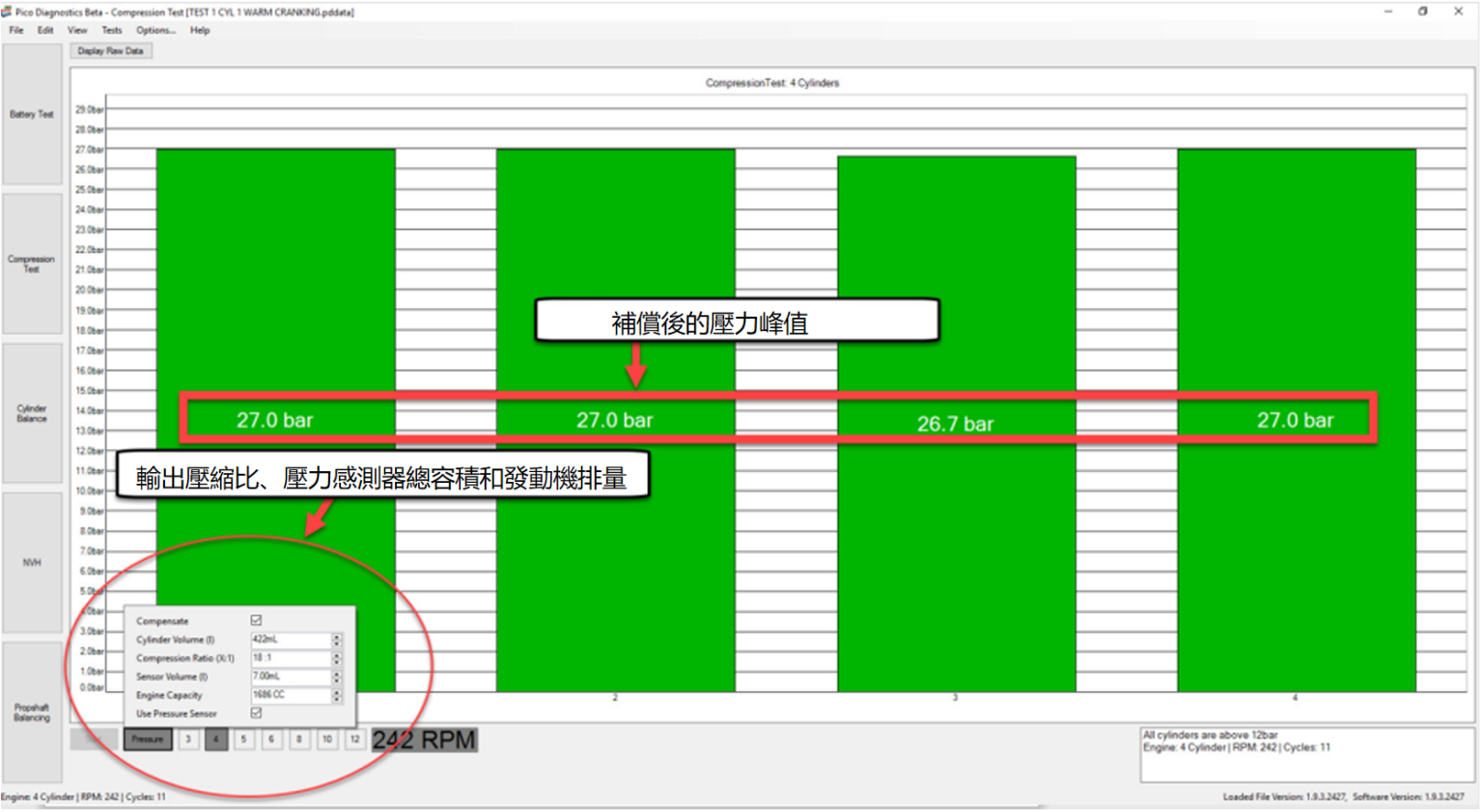Choose the 6 cylinder count button

(x=271, y=740)
